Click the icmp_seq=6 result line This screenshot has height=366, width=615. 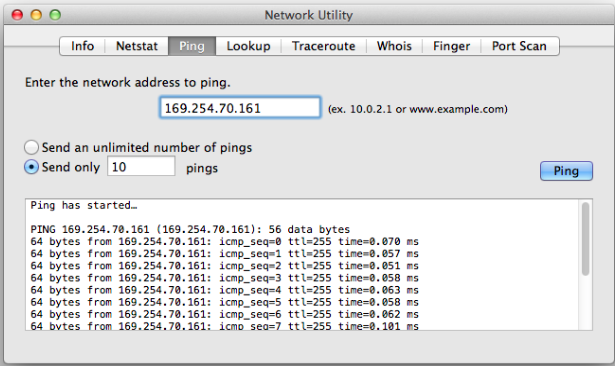224,314
